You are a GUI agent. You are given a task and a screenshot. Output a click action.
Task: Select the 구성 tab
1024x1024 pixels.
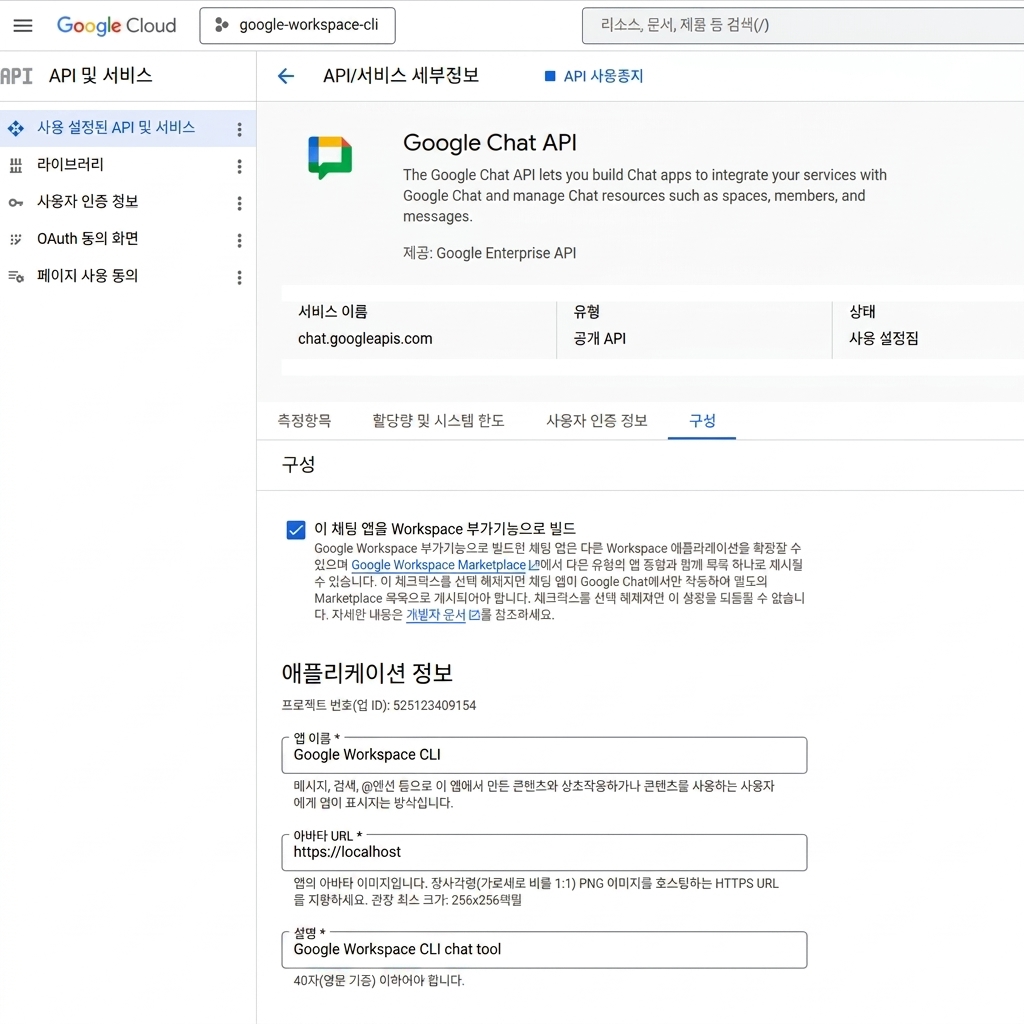pyautogui.click(x=702, y=421)
